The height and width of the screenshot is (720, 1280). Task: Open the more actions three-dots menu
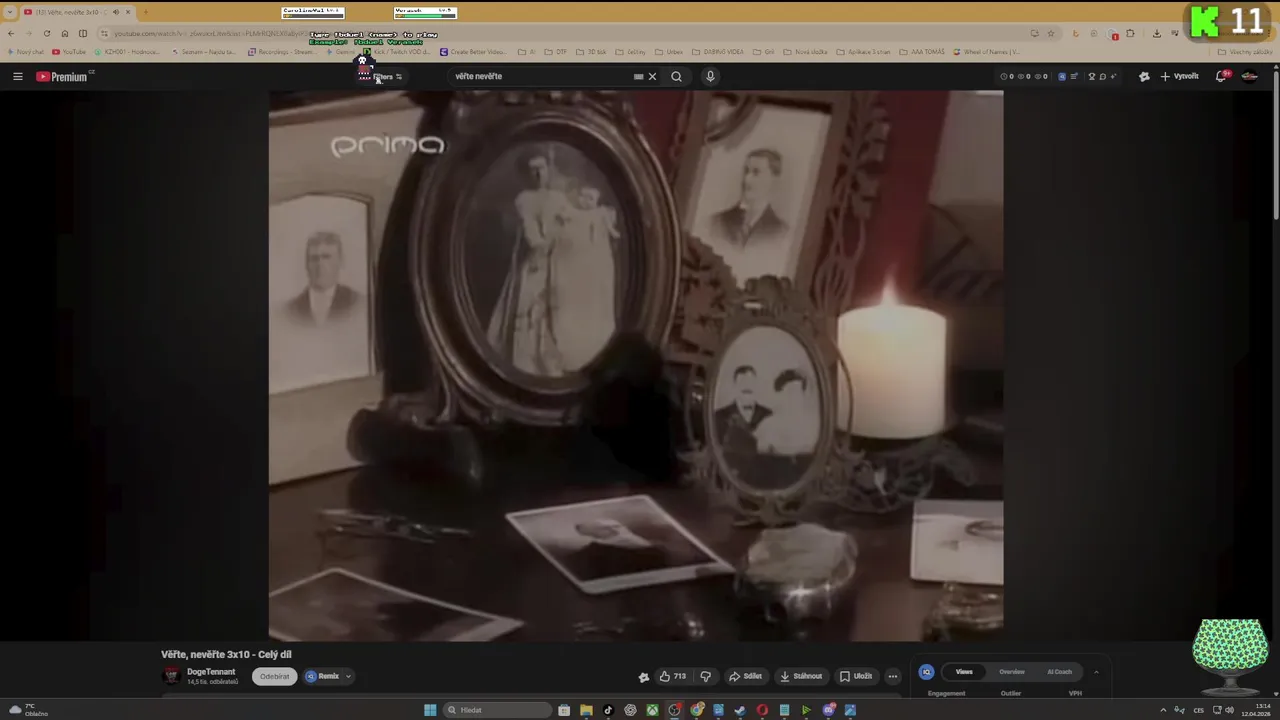click(x=893, y=676)
